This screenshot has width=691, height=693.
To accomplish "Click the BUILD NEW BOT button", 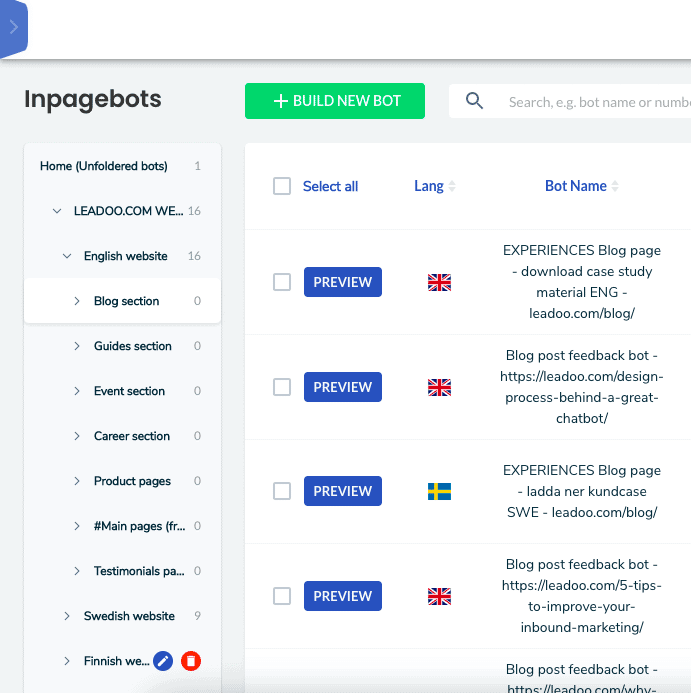I will [x=335, y=101].
